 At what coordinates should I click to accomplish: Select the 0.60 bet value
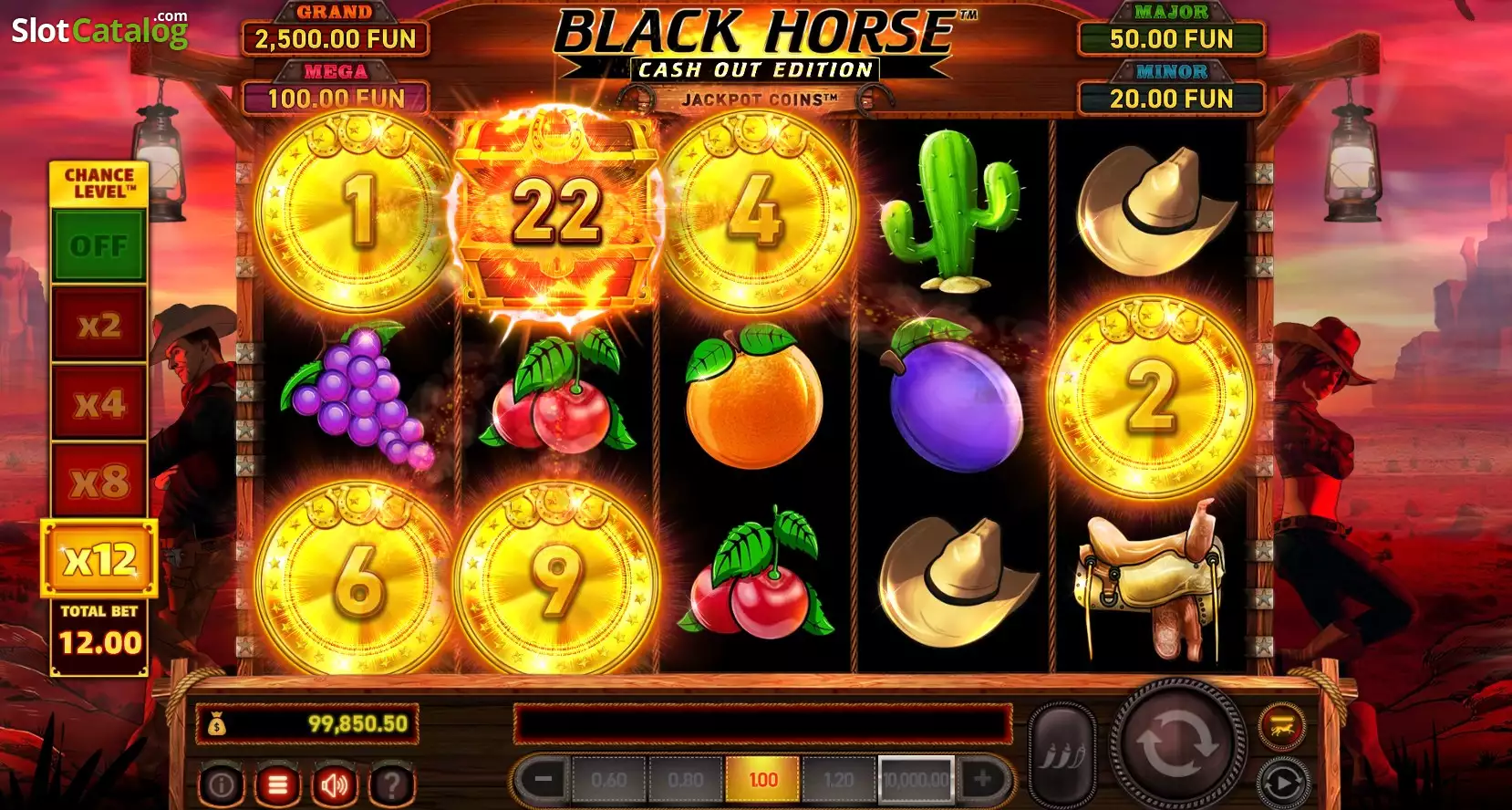608,780
